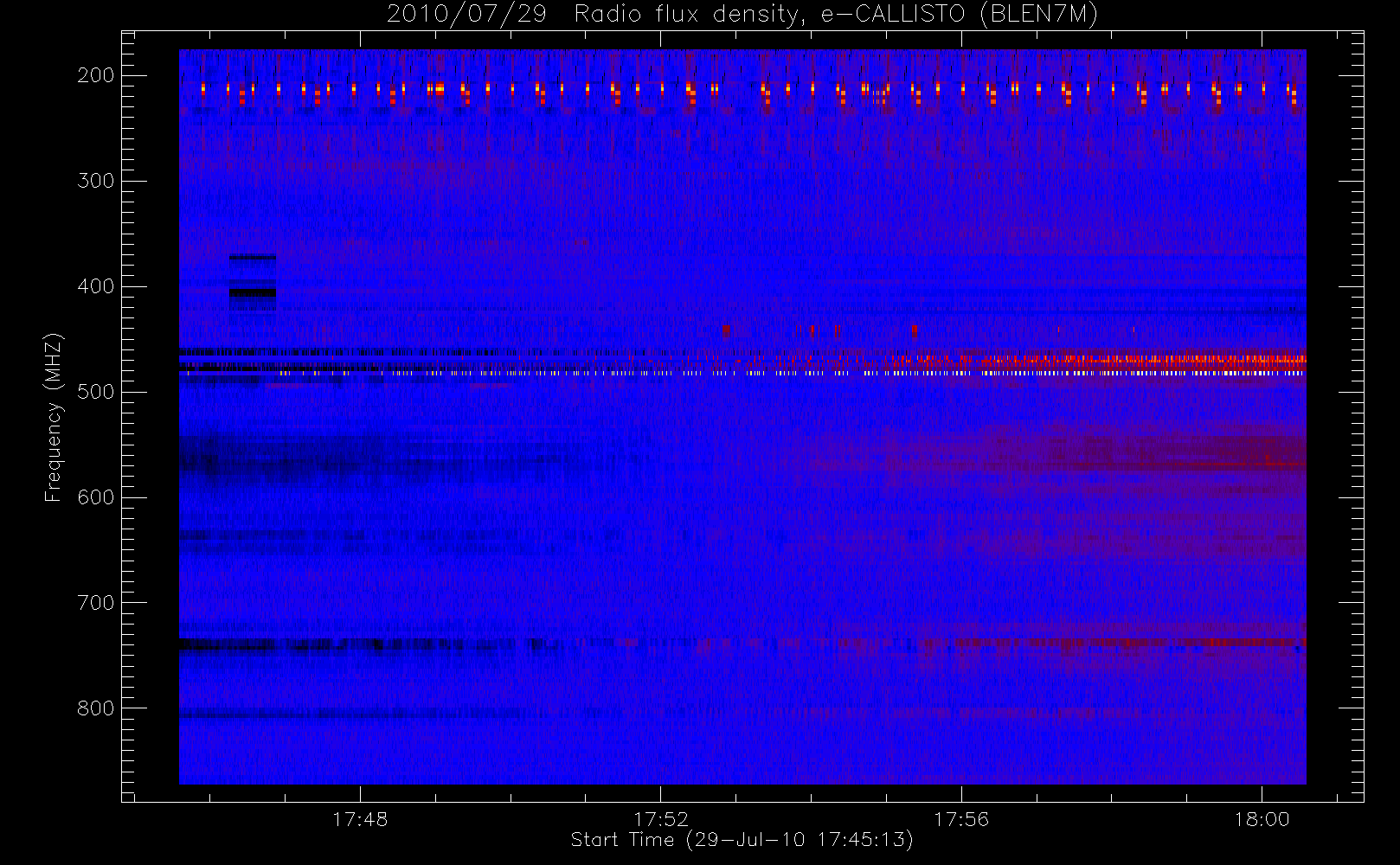The width and height of the screenshot is (1400, 865).
Task: Click the 'e-CALLISTO (BLEN7M)' title text
Action: (959, 15)
